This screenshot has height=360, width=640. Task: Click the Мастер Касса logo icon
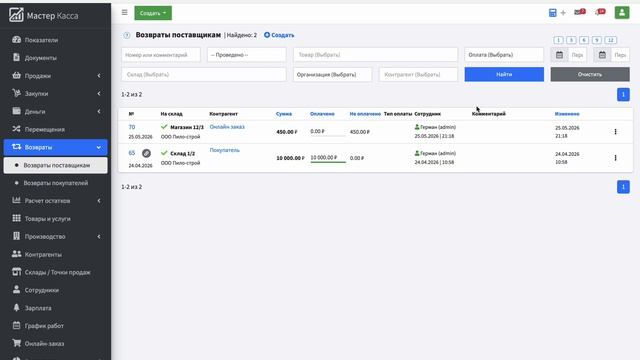point(16,15)
